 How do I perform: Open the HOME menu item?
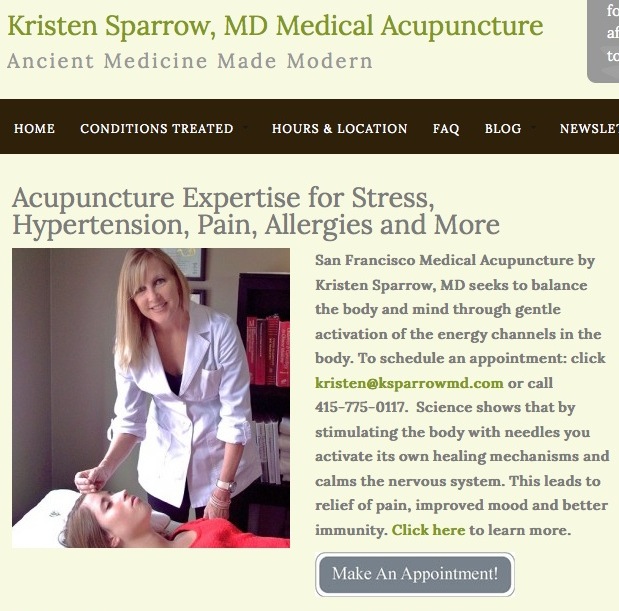pos(34,128)
